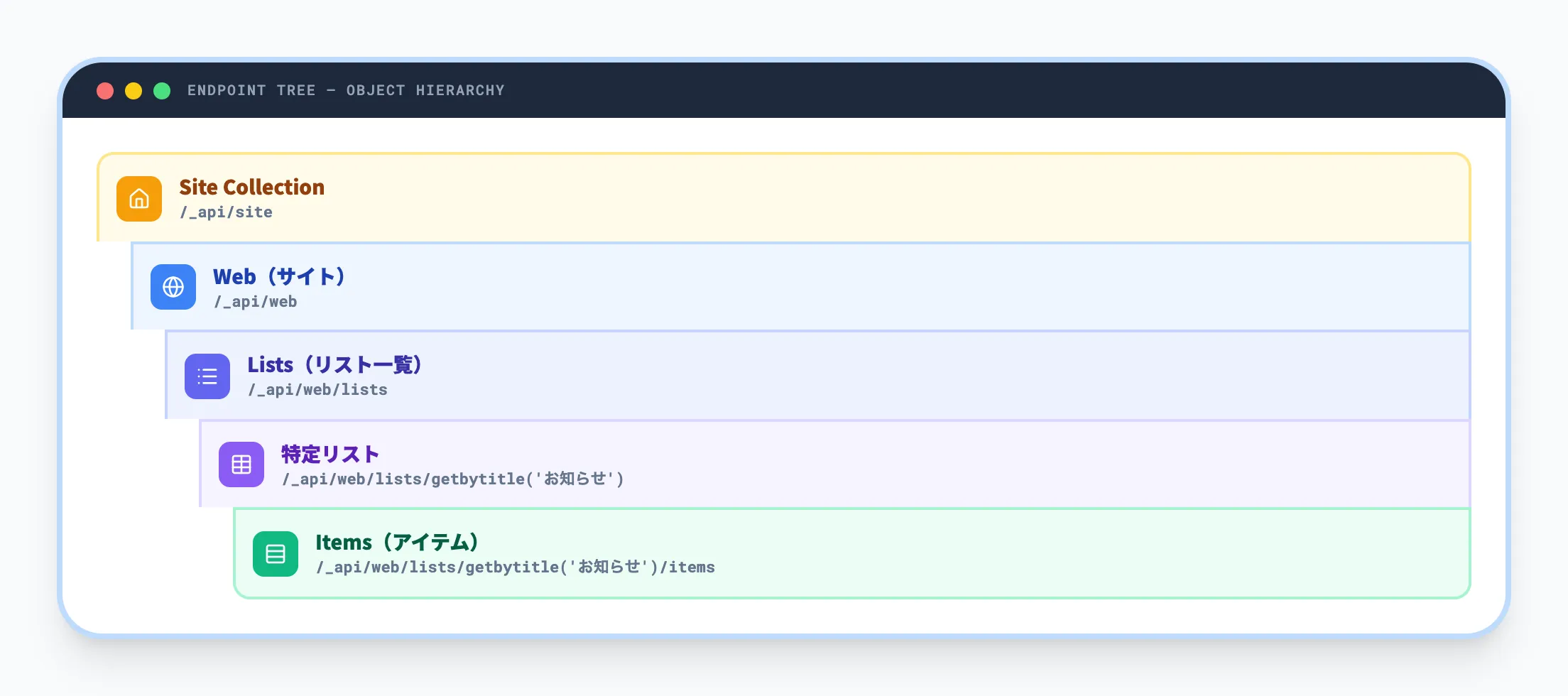
Task: Expand the Lists（リスト一覧）entry
Action: [334, 365]
